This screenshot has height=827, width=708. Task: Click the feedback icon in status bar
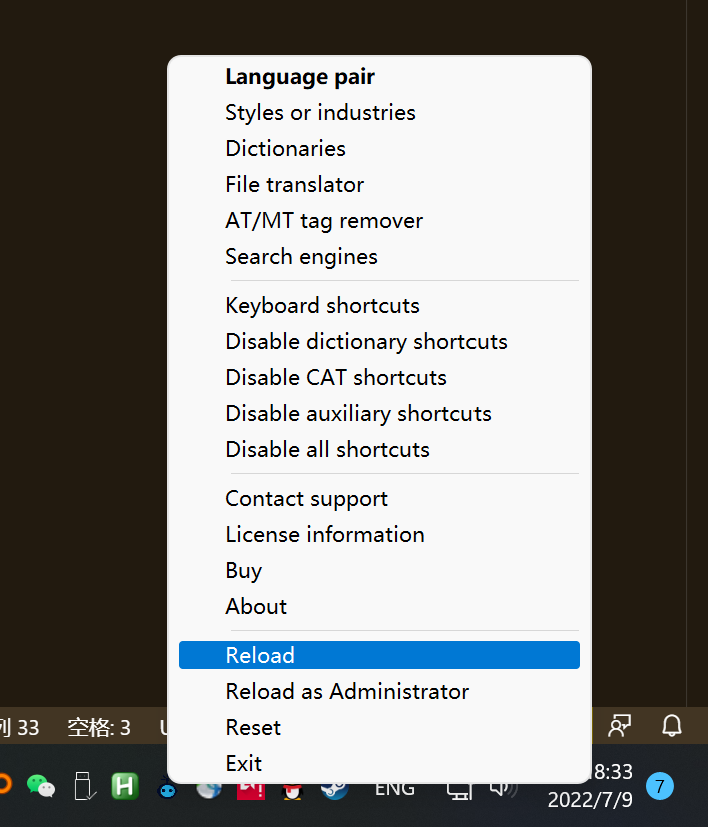point(621,725)
